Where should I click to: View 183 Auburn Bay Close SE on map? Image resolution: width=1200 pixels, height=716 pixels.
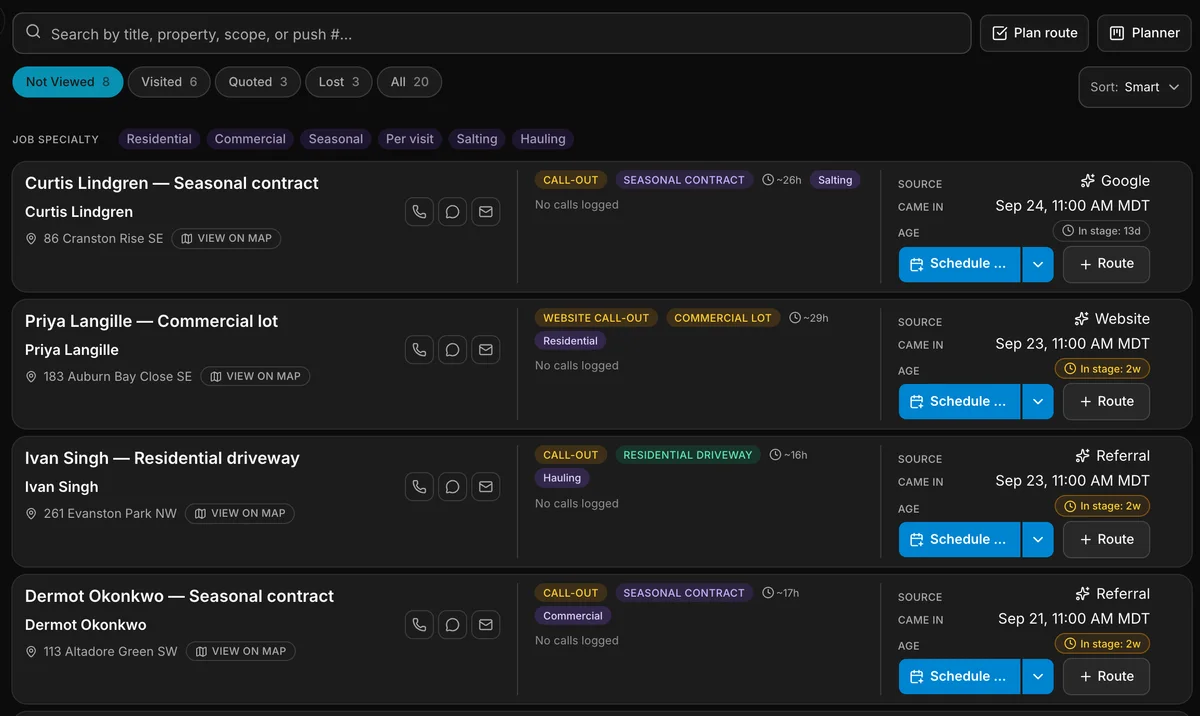coord(255,377)
